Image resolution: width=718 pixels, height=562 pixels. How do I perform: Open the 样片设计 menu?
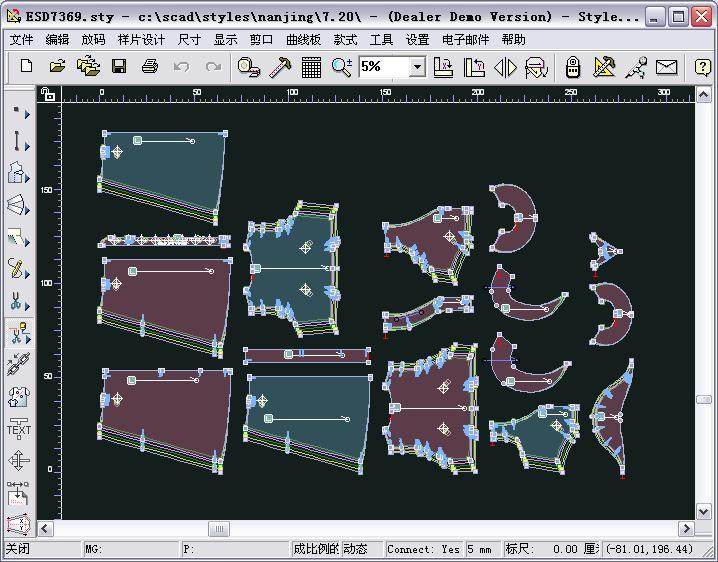click(x=141, y=40)
